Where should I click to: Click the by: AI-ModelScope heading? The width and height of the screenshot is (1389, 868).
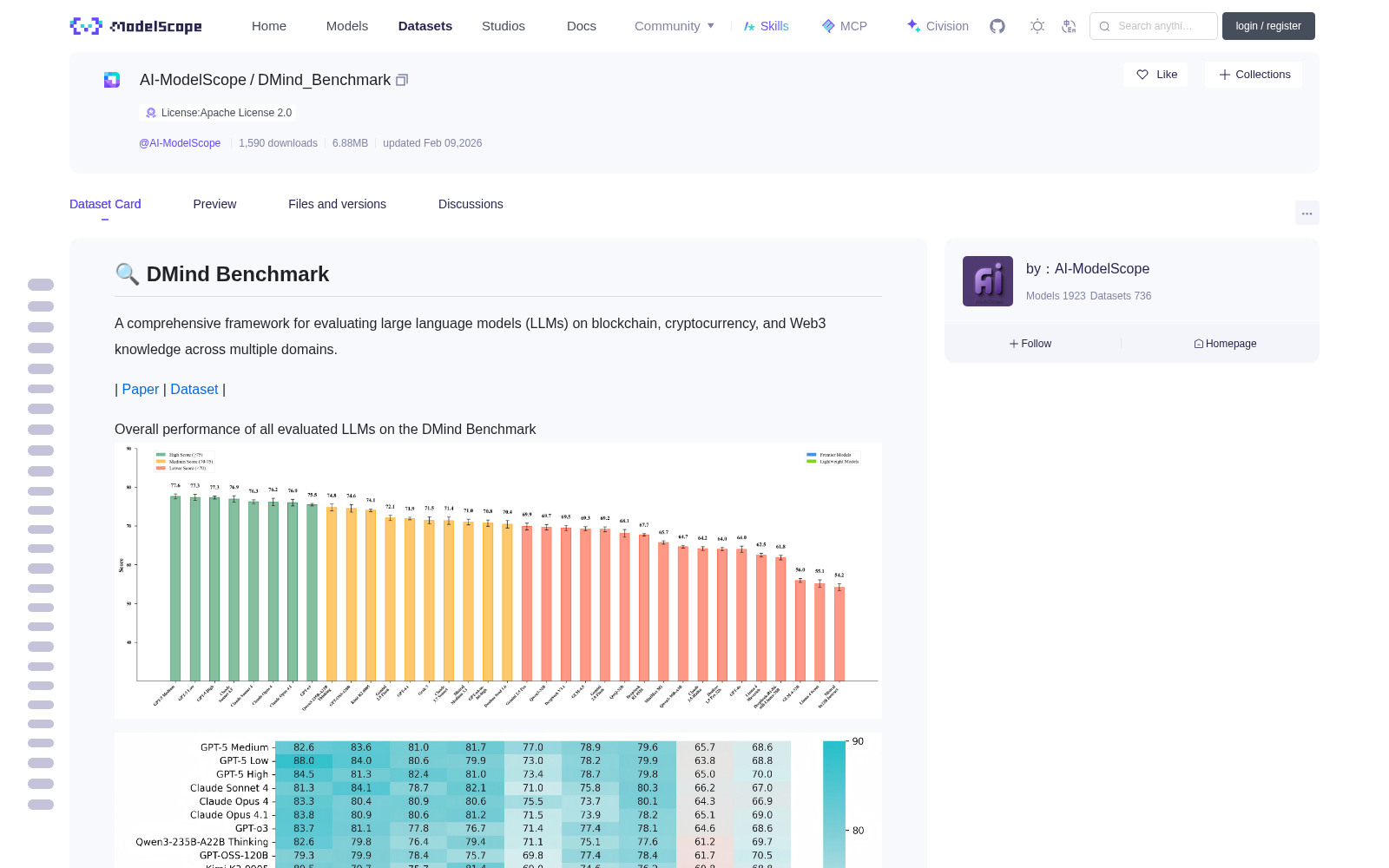(1088, 269)
